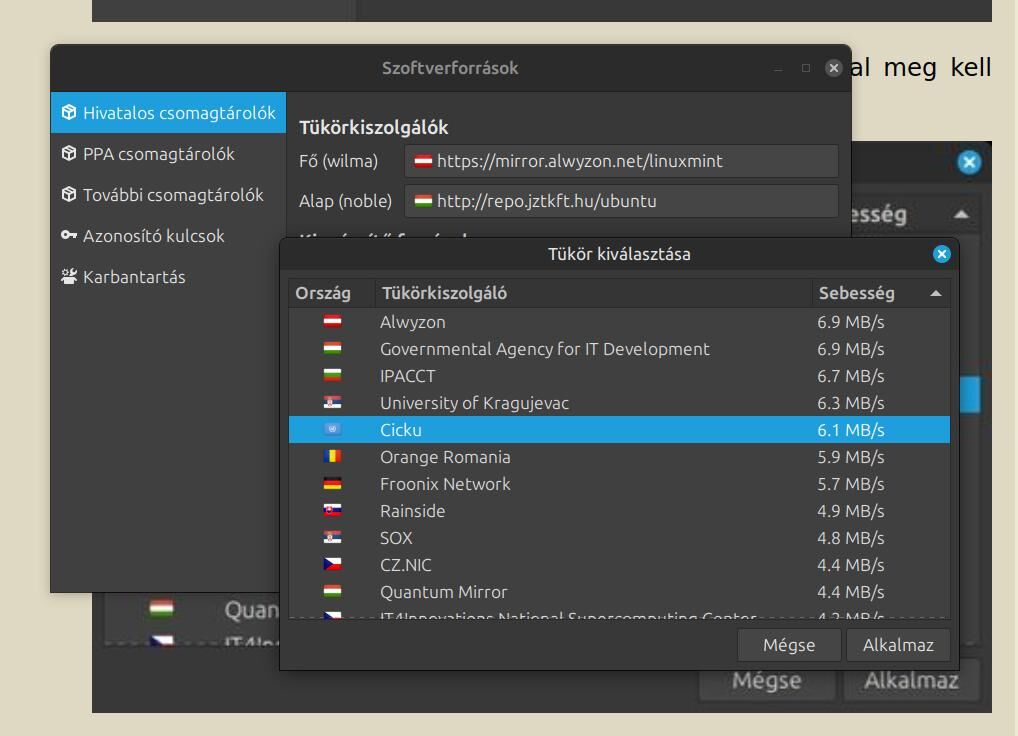Click the Alap (noble) mirror URL field
This screenshot has height=736, width=1018.
[621, 201]
